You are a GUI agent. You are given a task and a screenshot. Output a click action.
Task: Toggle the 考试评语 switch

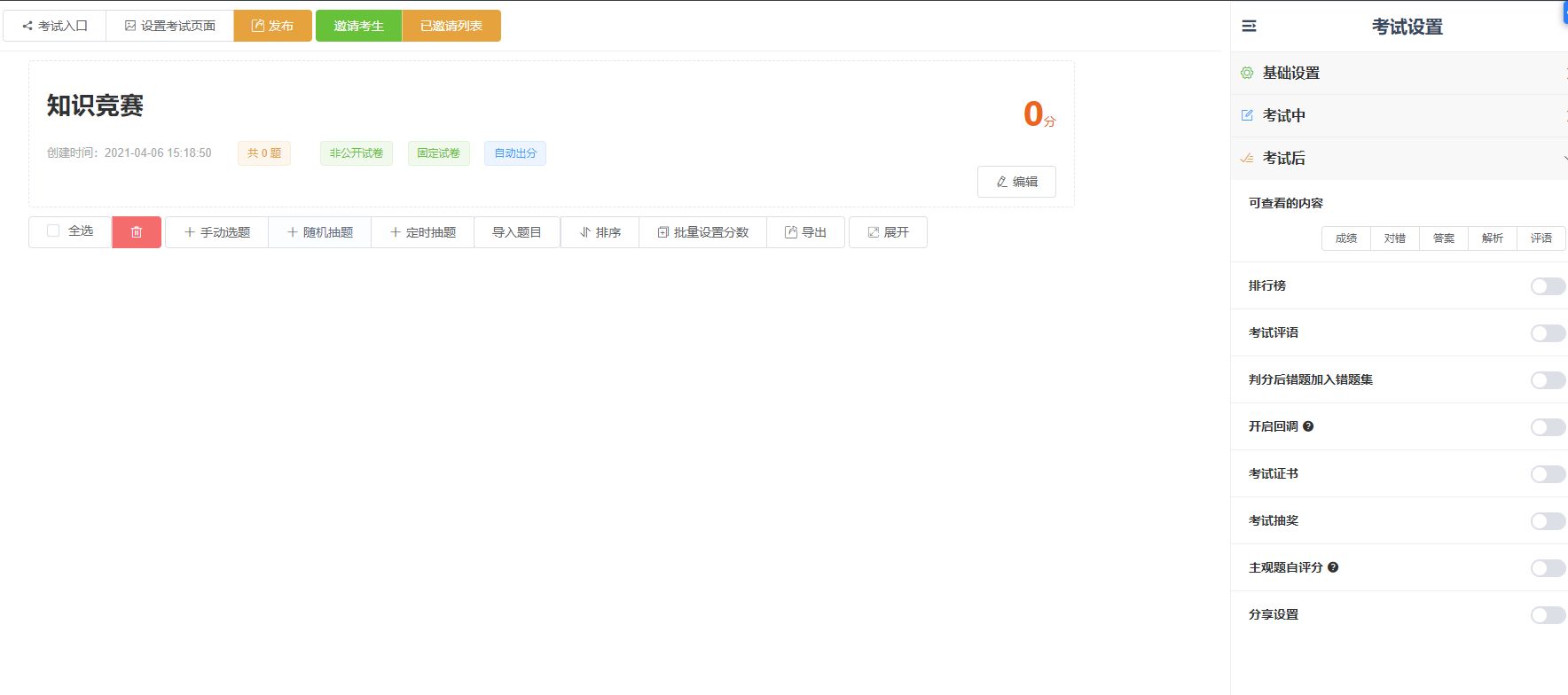click(x=1548, y=333)
